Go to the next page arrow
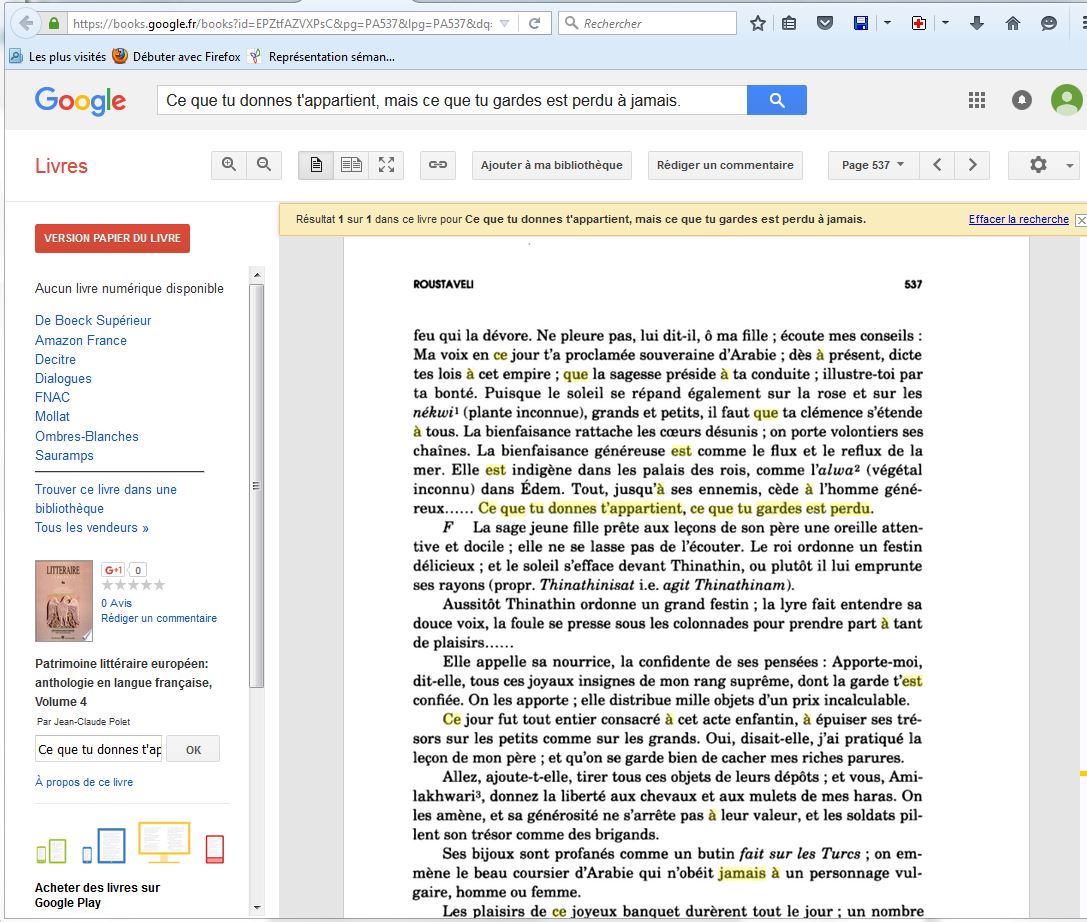The image size is (1087, 922). tap(972, 165)
